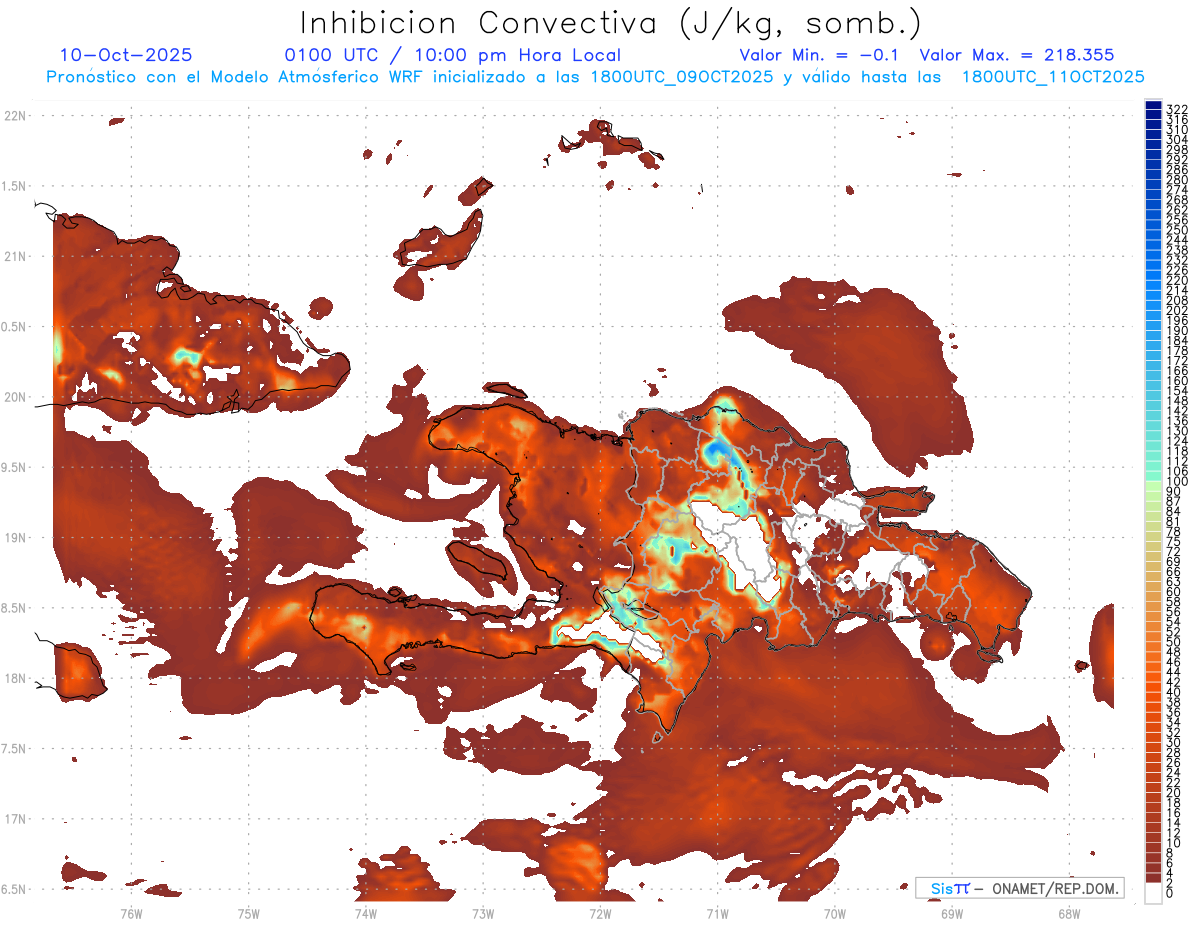Click the 22N latitude axis label
The height and width of the screenshot is (927, 1200).
tap(15, 116)
